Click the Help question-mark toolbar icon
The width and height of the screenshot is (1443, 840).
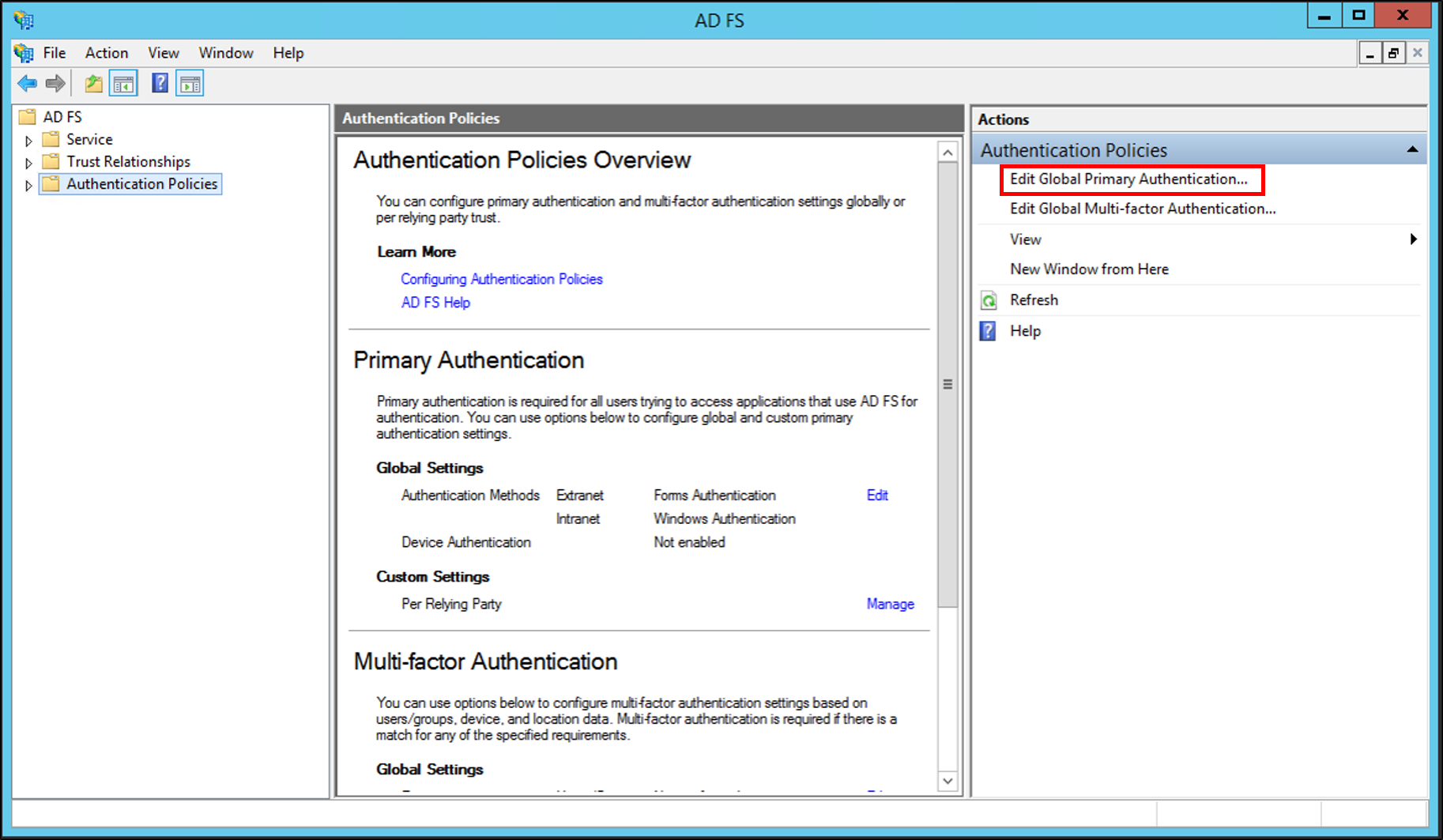tap(159, 83)
